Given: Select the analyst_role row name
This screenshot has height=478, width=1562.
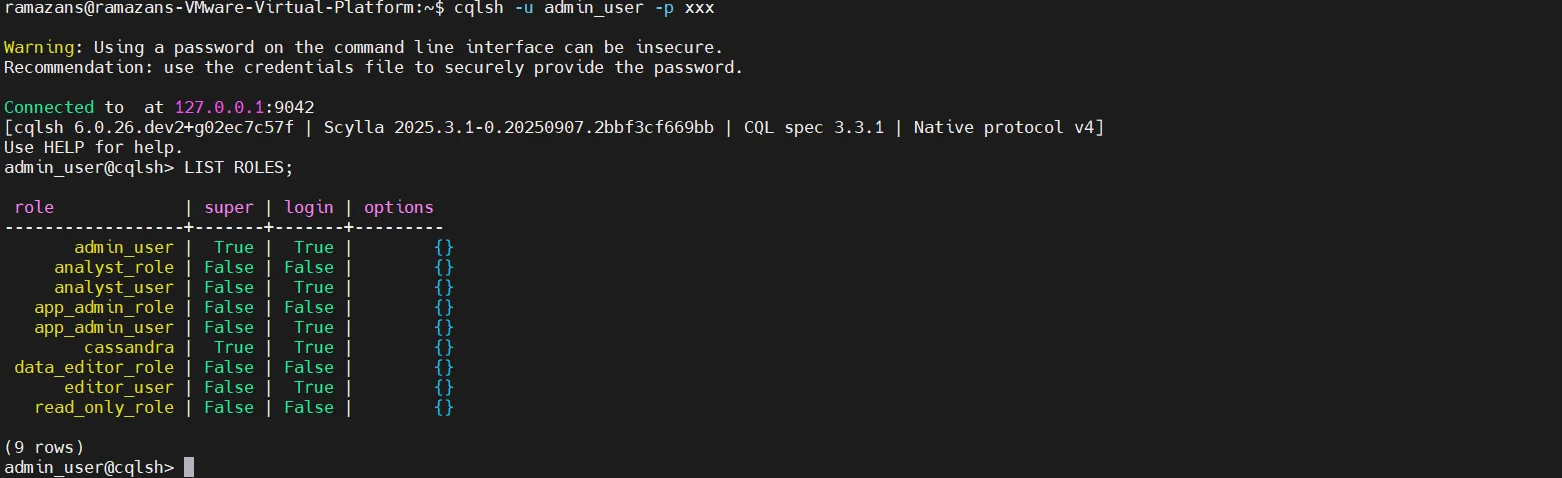Looking at the screenshot, I should pyautogui.click(x=114, y=268).
